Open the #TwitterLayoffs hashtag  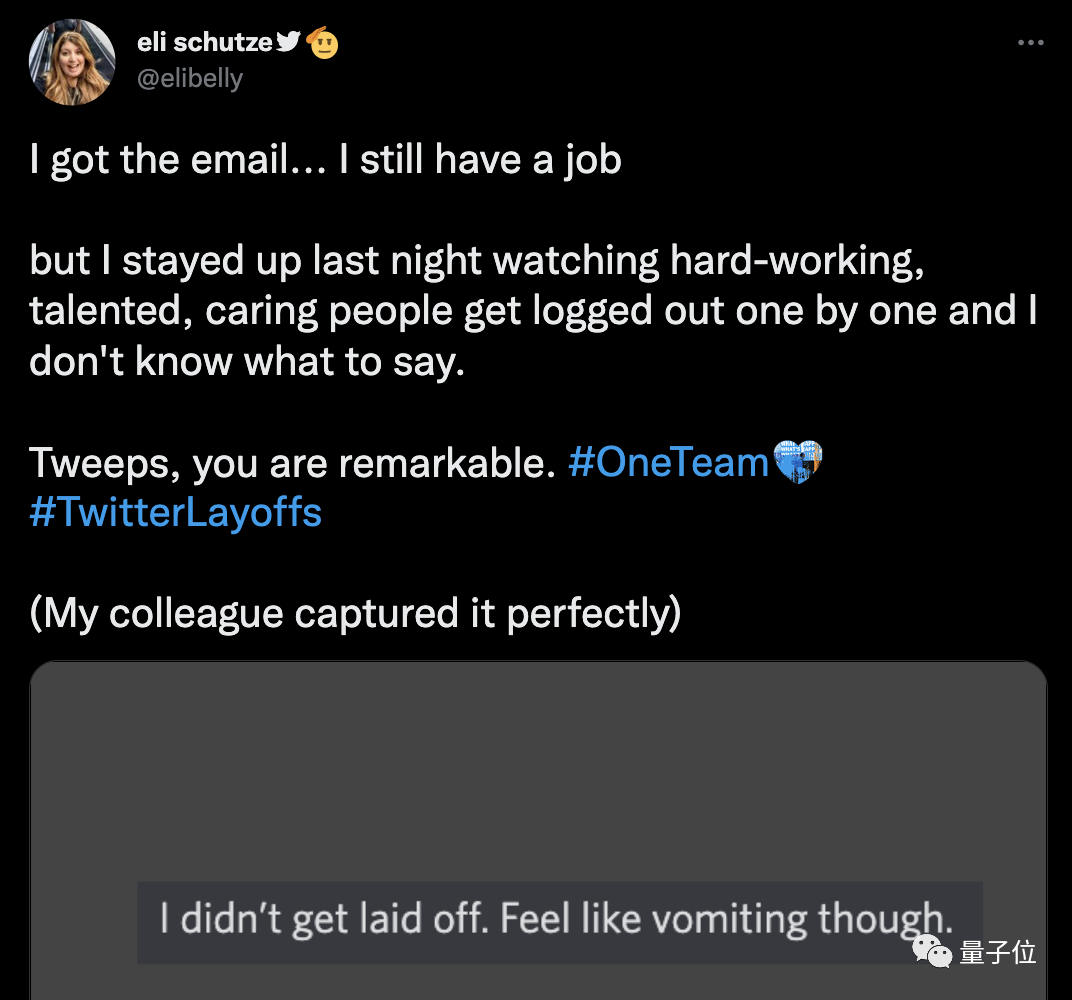176,513
